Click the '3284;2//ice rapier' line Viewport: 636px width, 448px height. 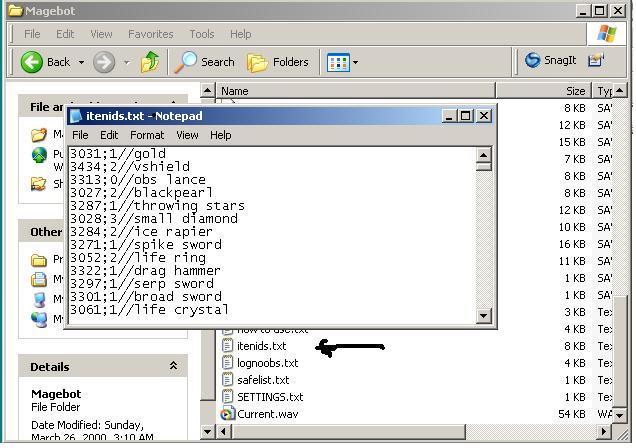[141, 232]
